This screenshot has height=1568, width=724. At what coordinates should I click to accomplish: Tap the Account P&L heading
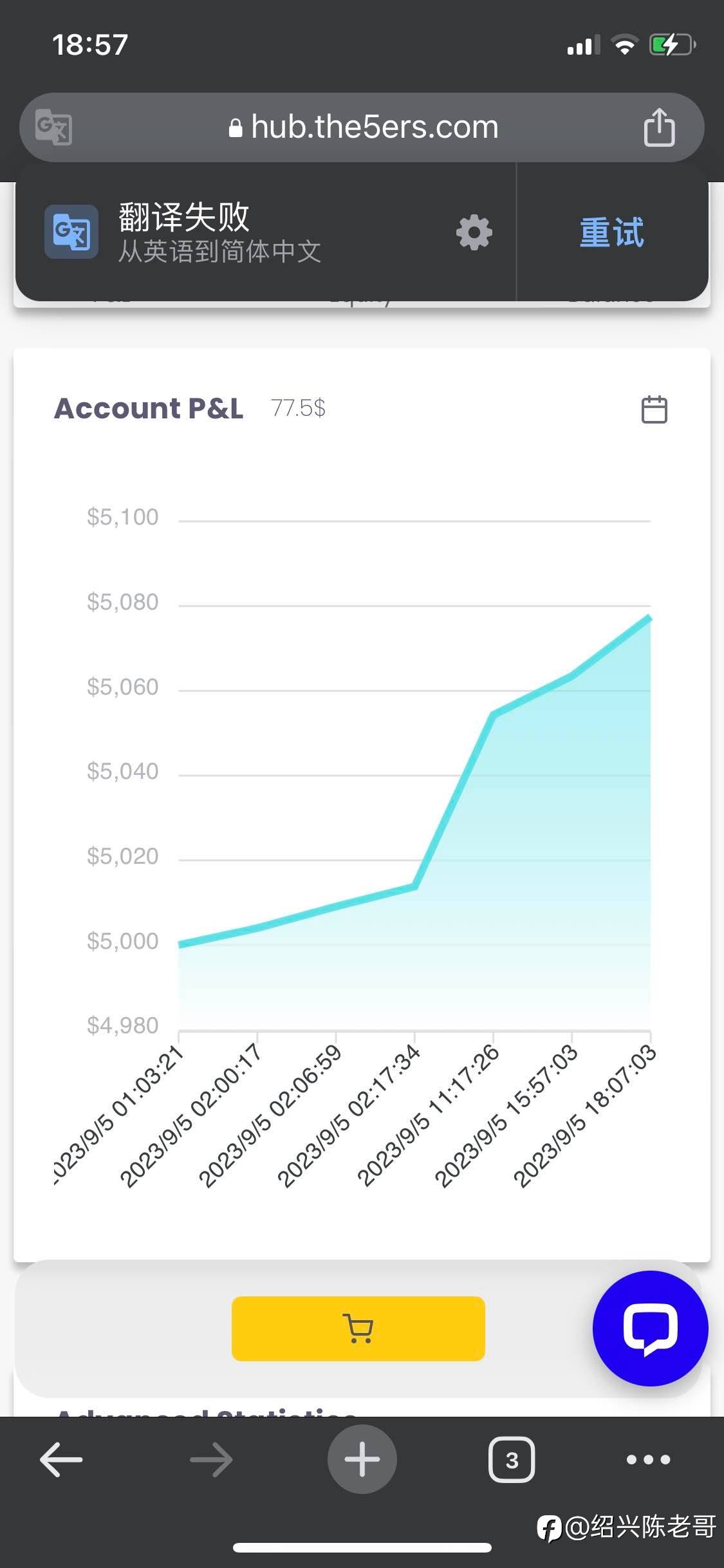(x=149, y=408)
